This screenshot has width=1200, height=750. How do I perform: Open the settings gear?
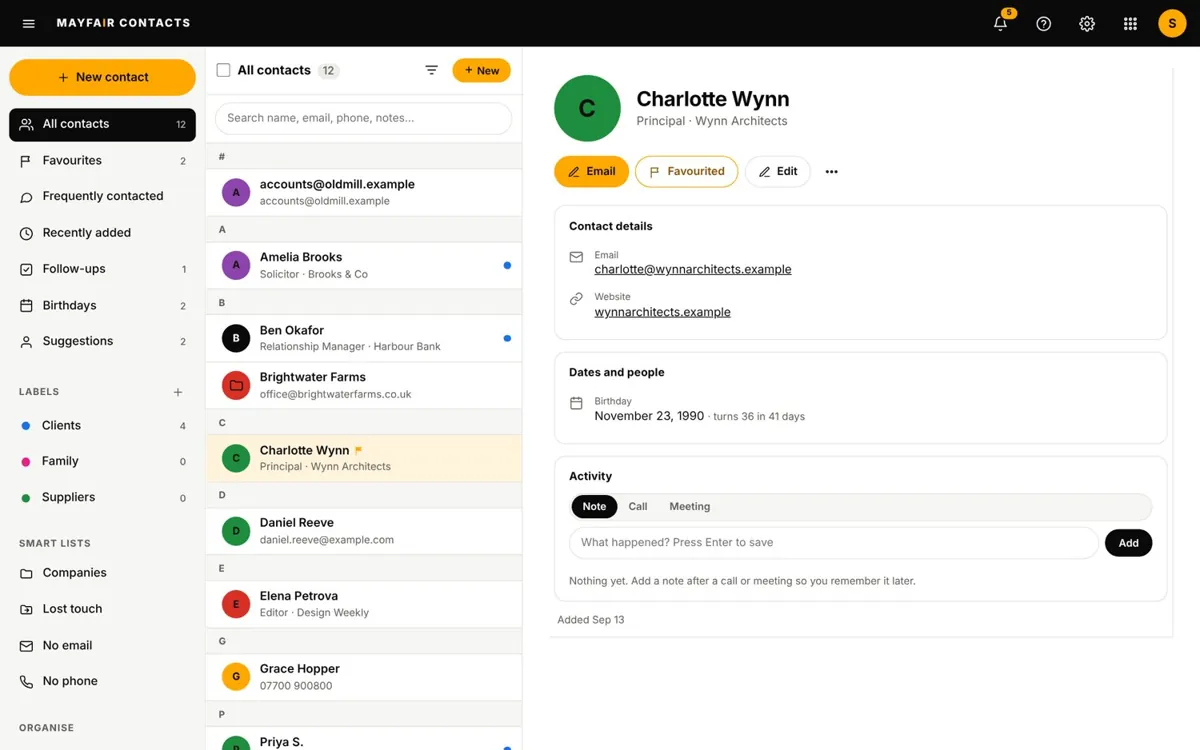coord(1087,23)
